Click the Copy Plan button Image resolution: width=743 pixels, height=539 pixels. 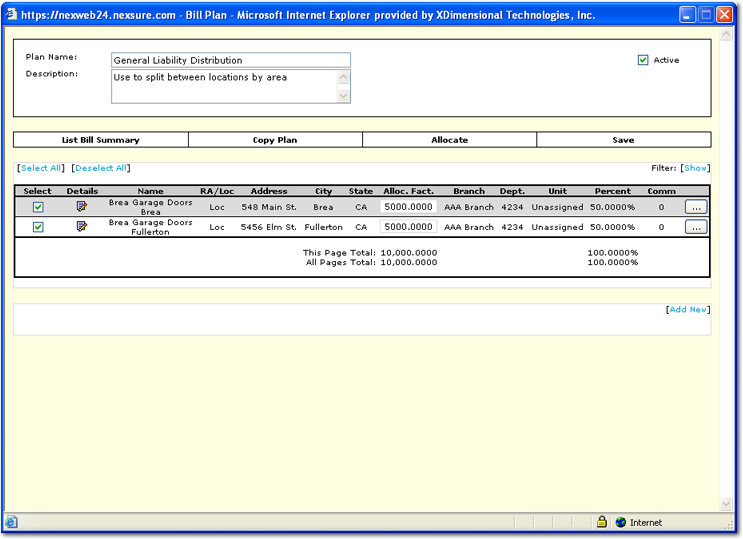coord(275,140)
